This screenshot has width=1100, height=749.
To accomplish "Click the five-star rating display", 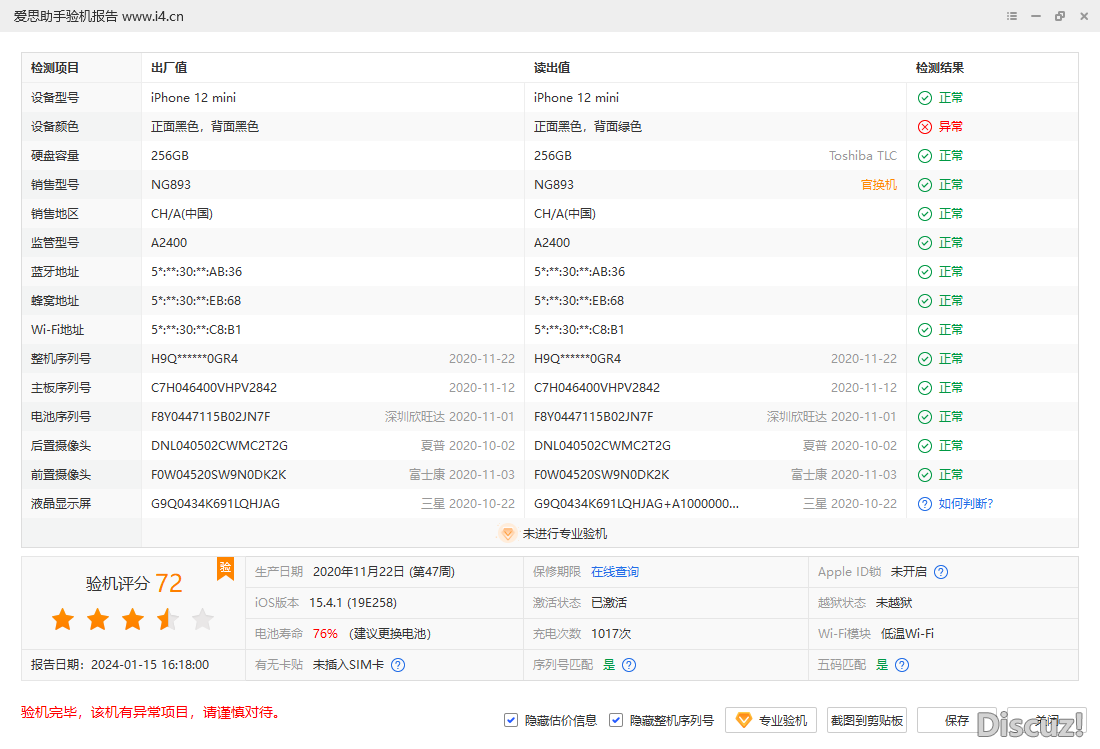I will (x=133, y=619).
